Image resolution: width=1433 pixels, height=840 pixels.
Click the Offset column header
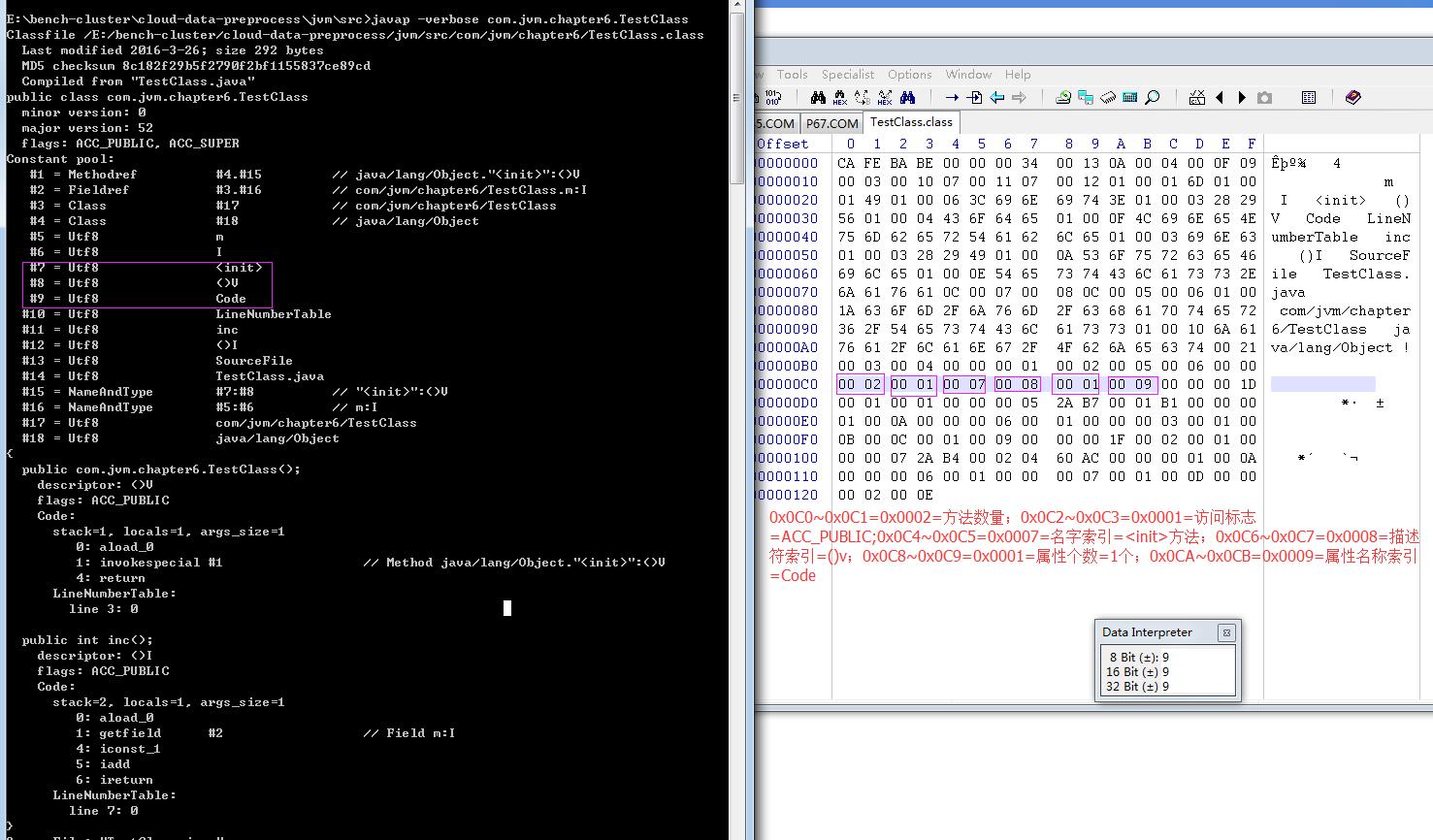(782, 144)
